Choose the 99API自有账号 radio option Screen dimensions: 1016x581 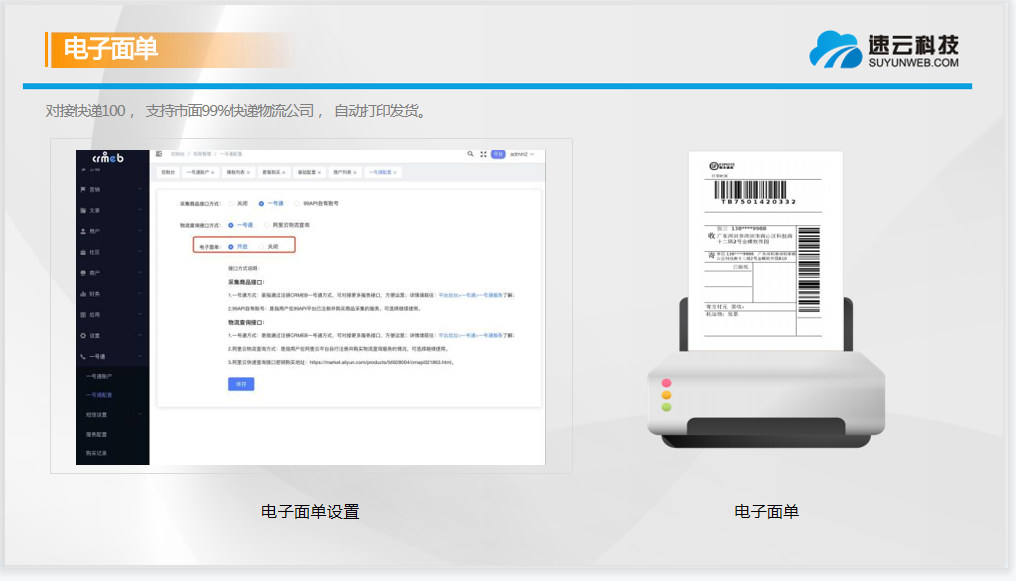pyautogui.click(x=296, y=203)
